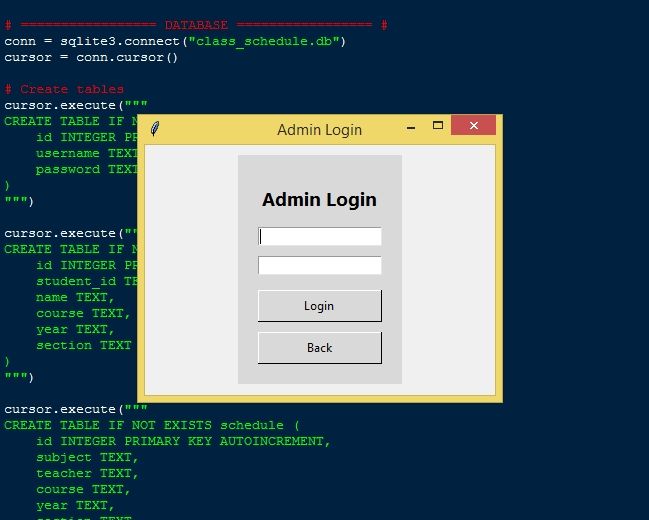Click the "# Create tables" comment
649x520 pixels.
point(64,89)
